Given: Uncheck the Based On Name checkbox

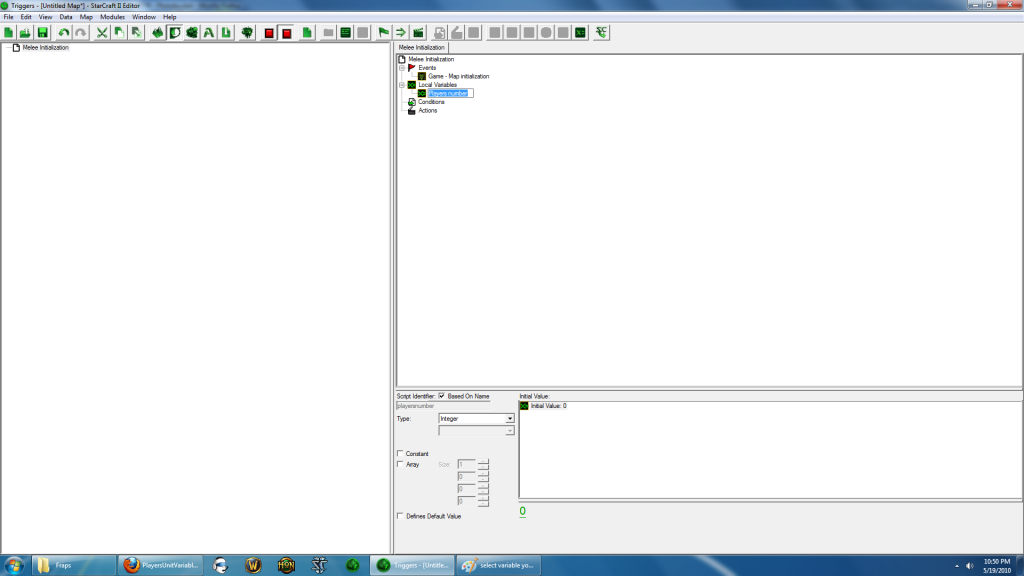Looking at the screenshot, I should [441, 396].
